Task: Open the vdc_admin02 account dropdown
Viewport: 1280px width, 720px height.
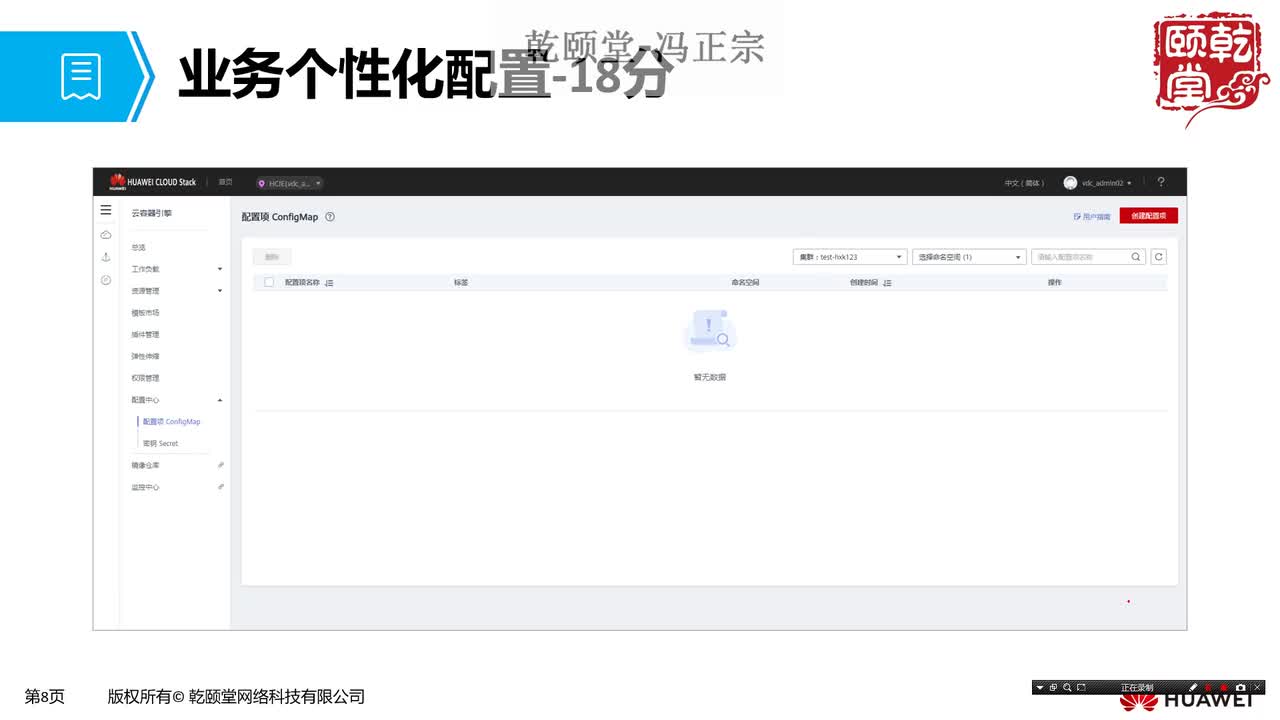Action: 1106,183
